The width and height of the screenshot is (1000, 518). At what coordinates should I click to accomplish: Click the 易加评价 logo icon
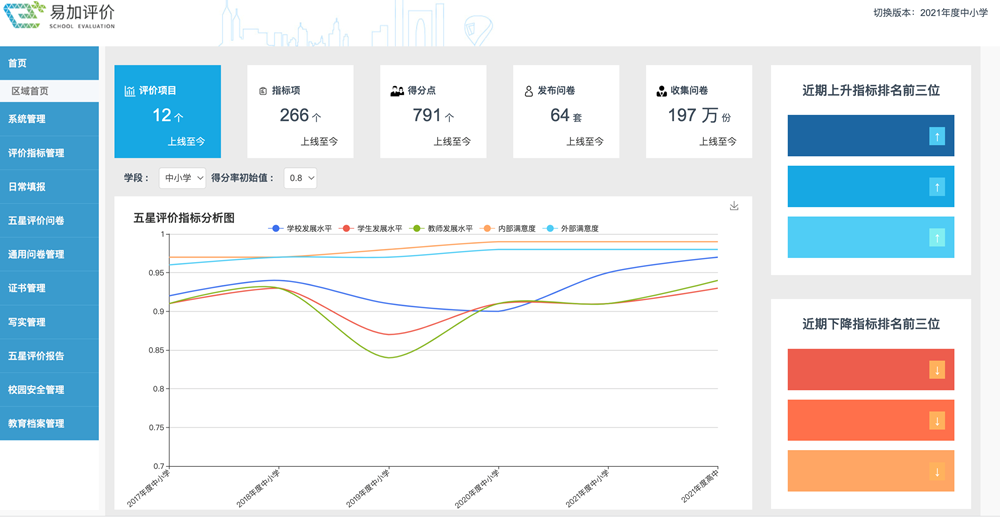(x=24, y=14)
